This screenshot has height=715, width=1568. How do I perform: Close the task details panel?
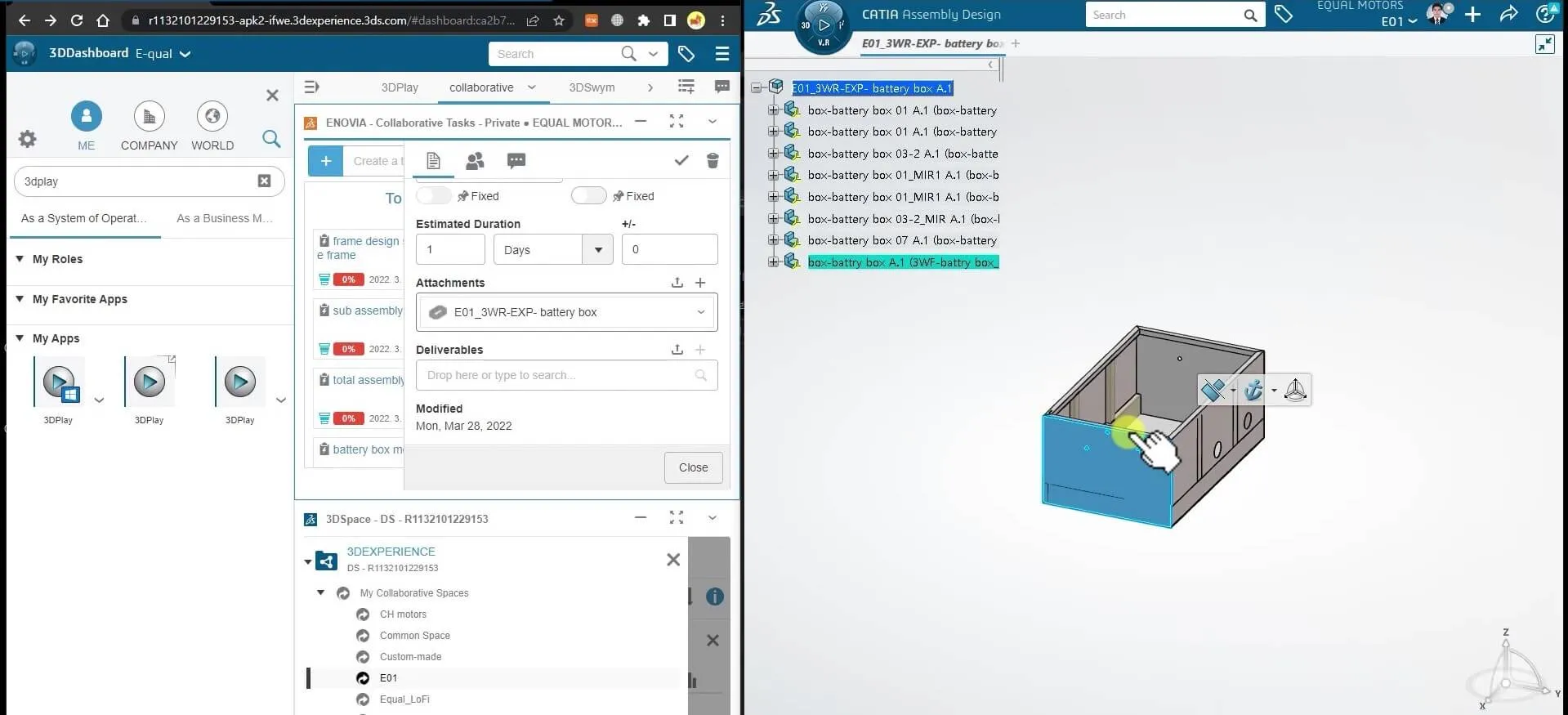[x=693, y=467]
